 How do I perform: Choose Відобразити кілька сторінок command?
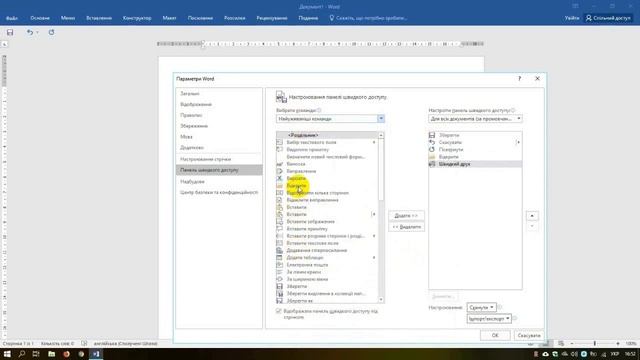(x=318, y=193)
